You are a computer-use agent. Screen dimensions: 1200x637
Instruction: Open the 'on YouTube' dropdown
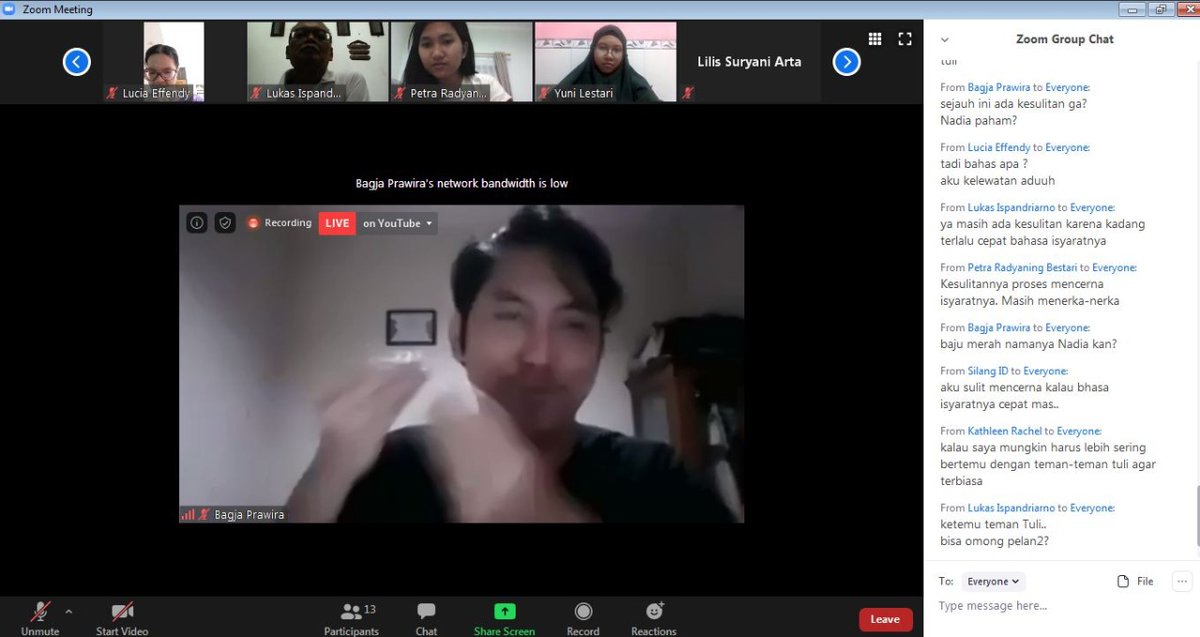[397, 223]
